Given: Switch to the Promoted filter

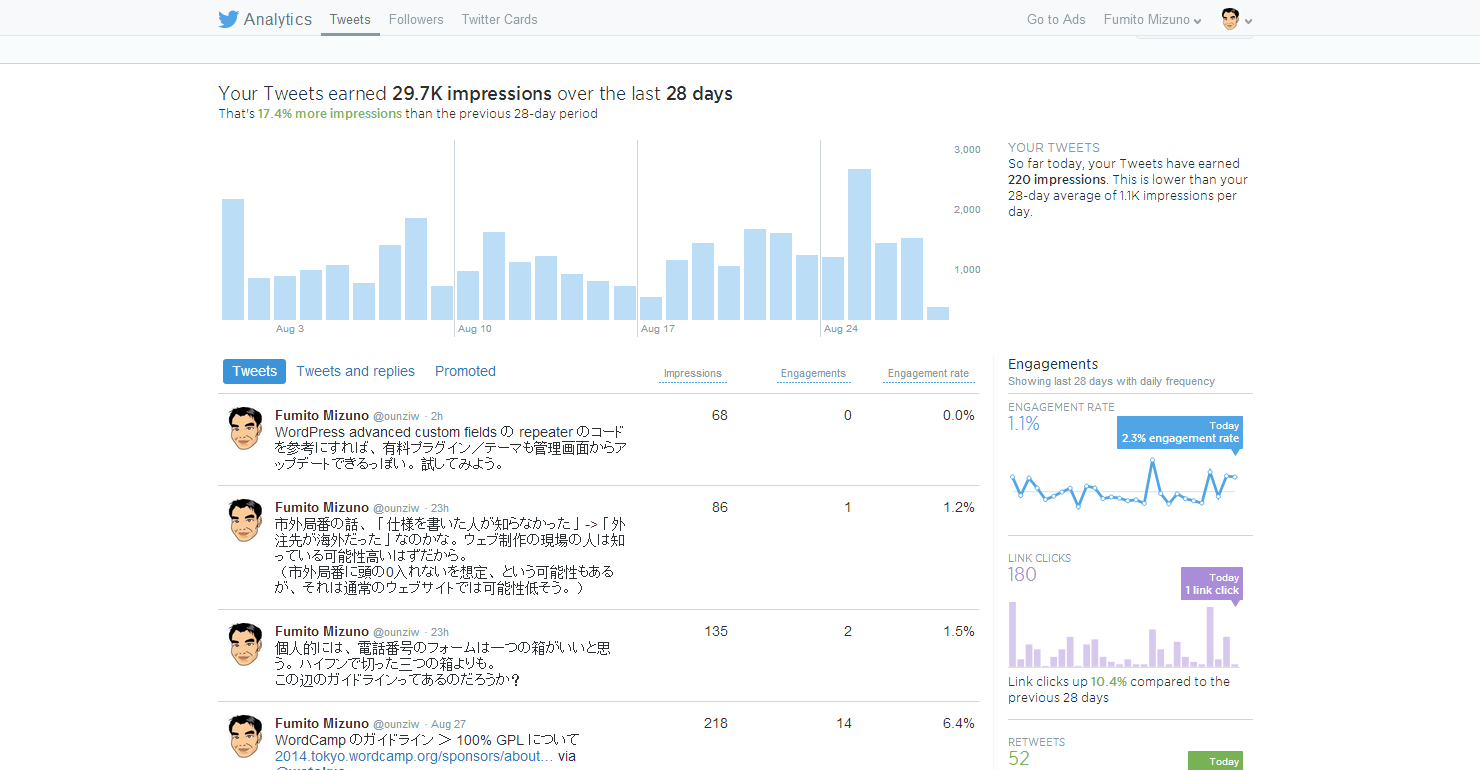Looking at the screenshot, I should coord(465,371).
